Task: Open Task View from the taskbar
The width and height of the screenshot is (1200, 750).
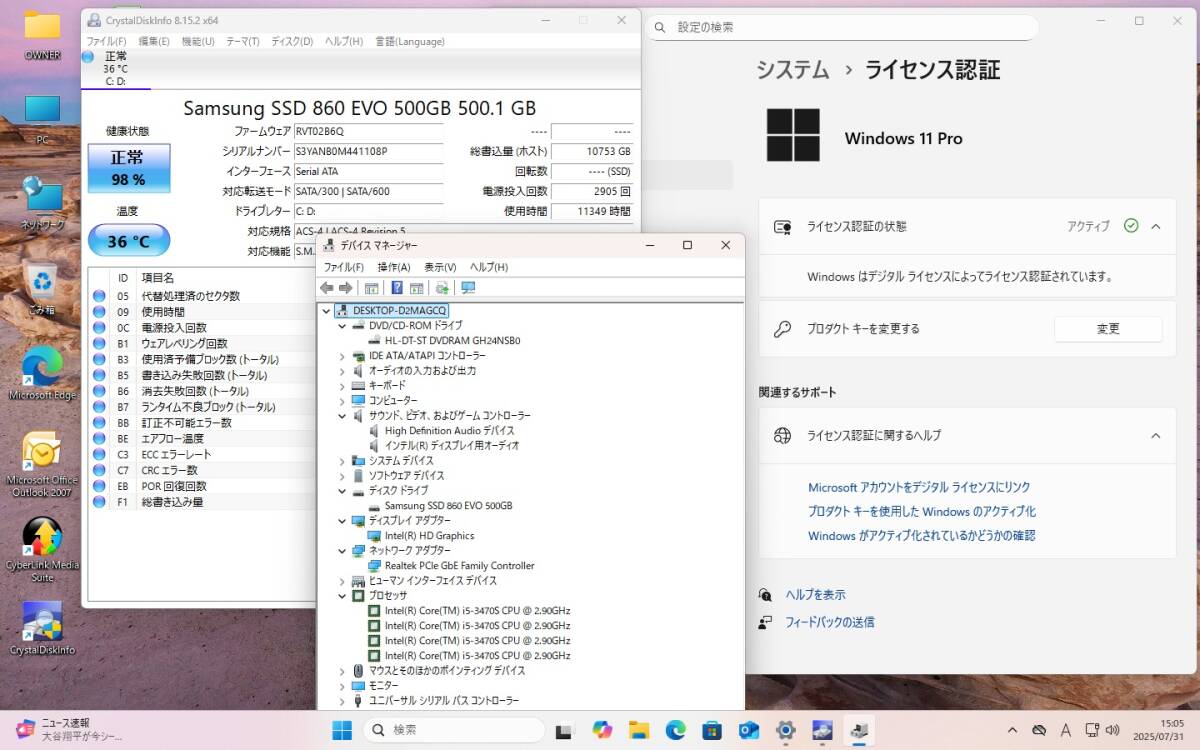Action: point(565,730)
